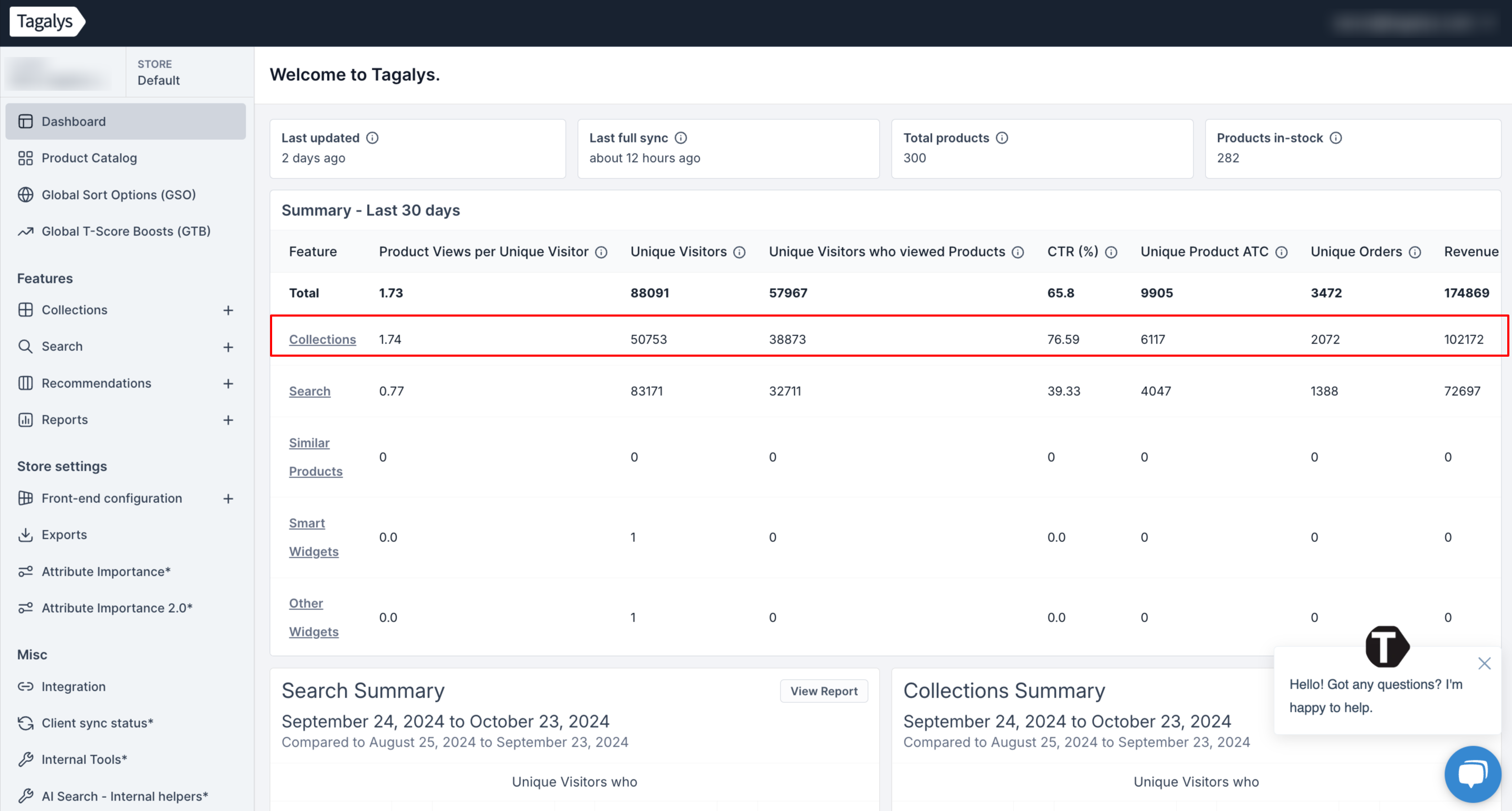Click the Tagalys logo
This screenshot has height=811, width=1512.
(47, 22)
